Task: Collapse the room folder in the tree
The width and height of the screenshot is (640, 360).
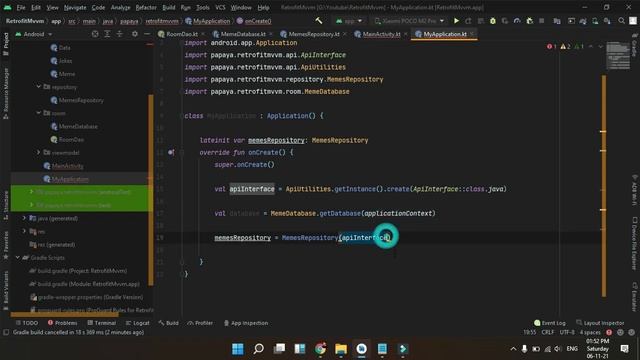Action: click(39, 113)
